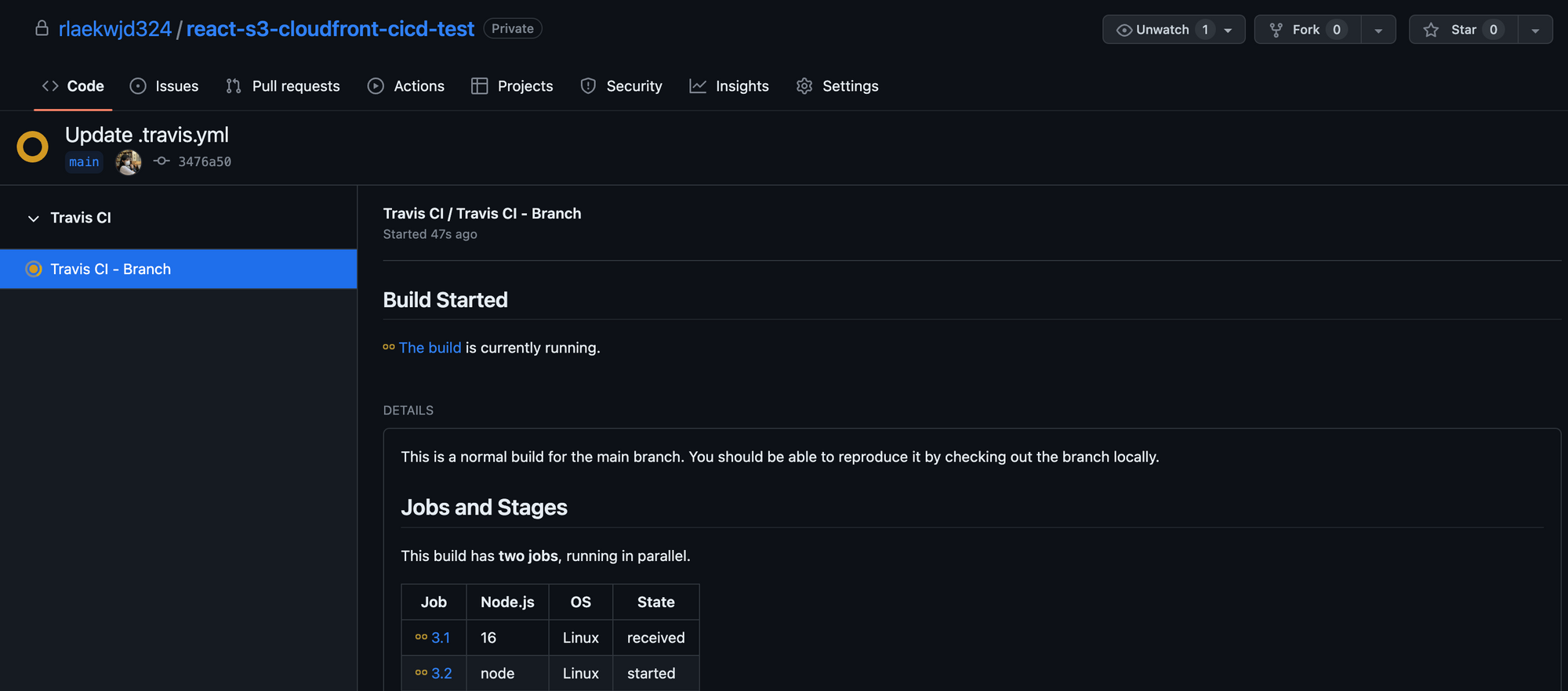Click the fork count badge 0

click(x=1337, y=30)
